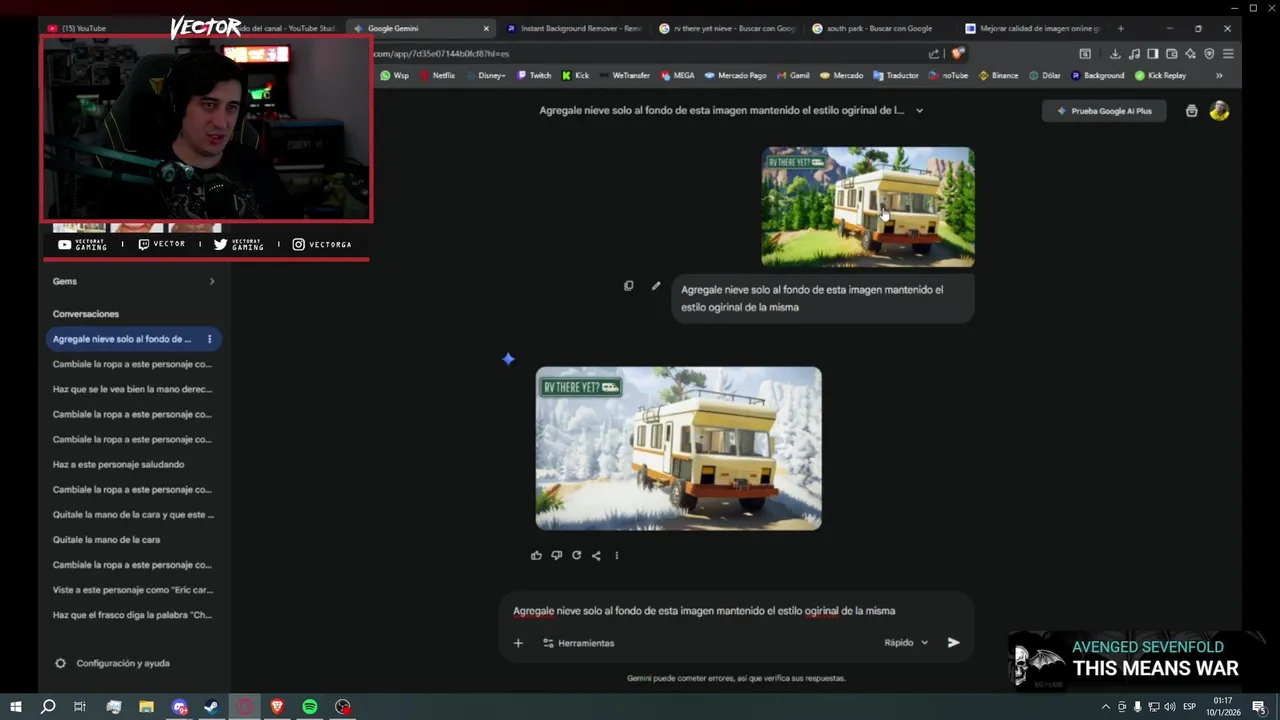Click the generated snowy RV image
Viewport: 1280px width, 720px height.
(x=678, y=448)
